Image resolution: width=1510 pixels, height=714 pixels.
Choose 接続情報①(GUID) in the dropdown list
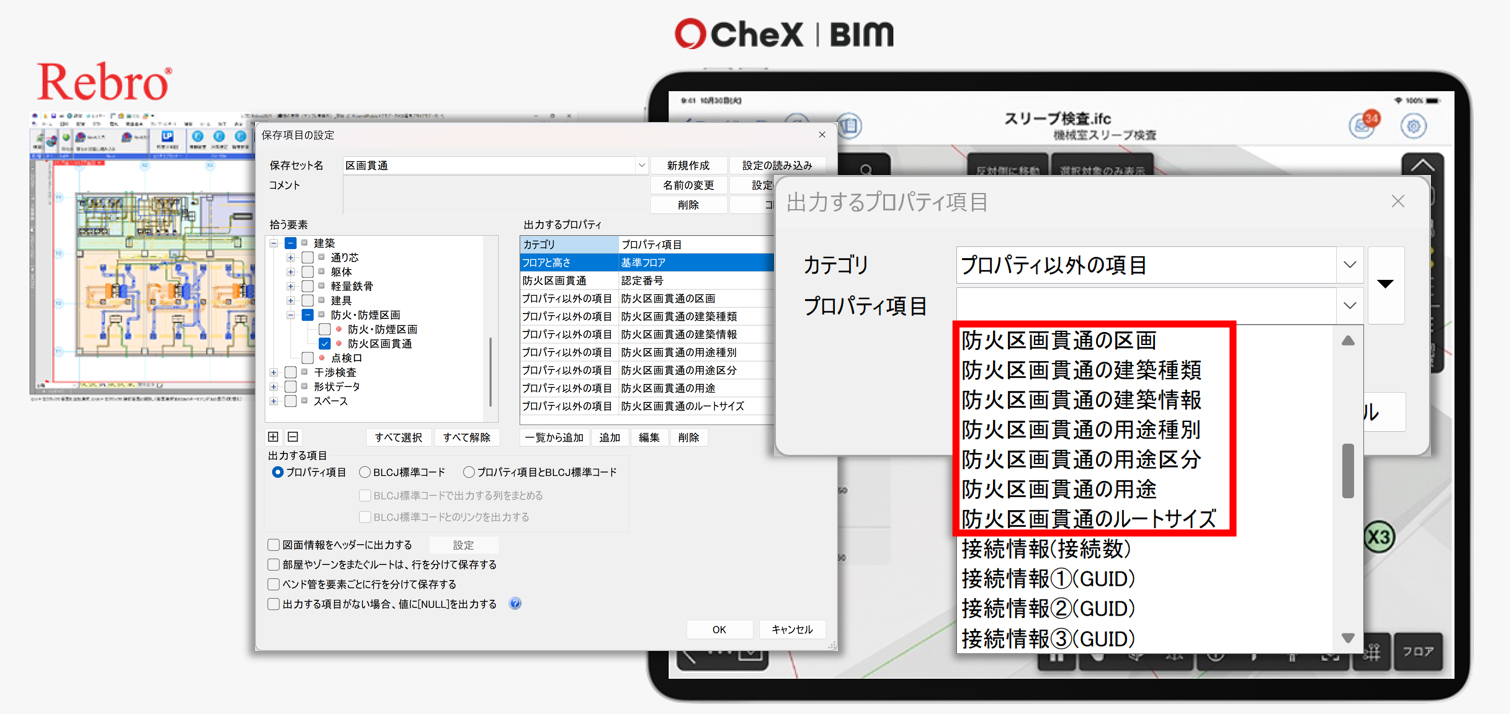1047,579
